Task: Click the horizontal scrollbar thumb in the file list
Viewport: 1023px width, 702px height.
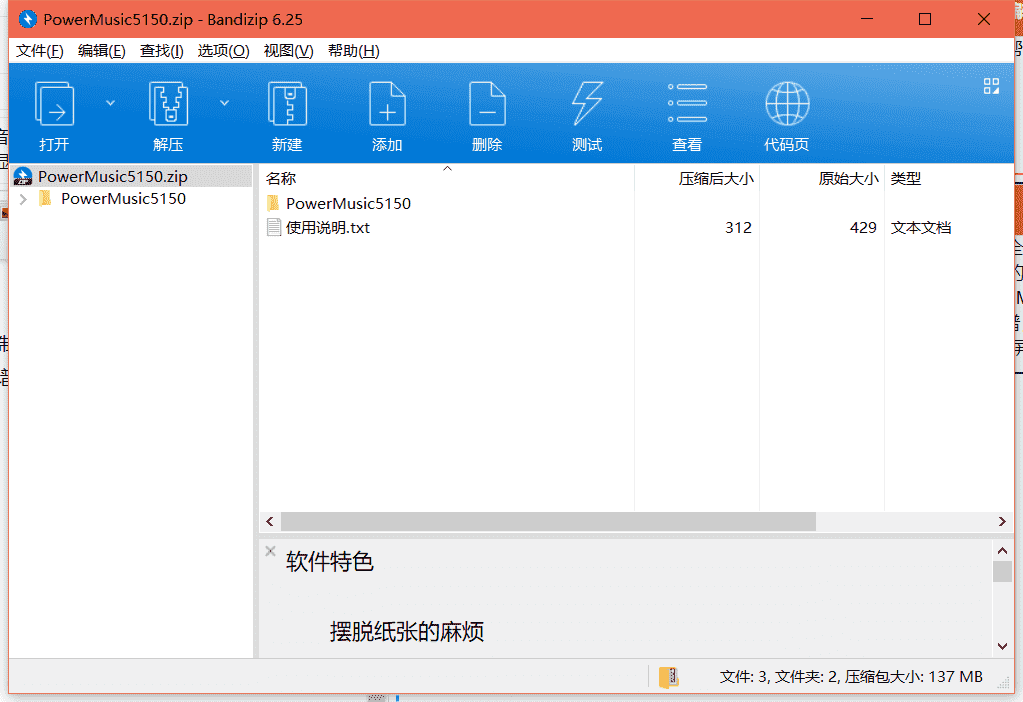Action: click(548, 521)
